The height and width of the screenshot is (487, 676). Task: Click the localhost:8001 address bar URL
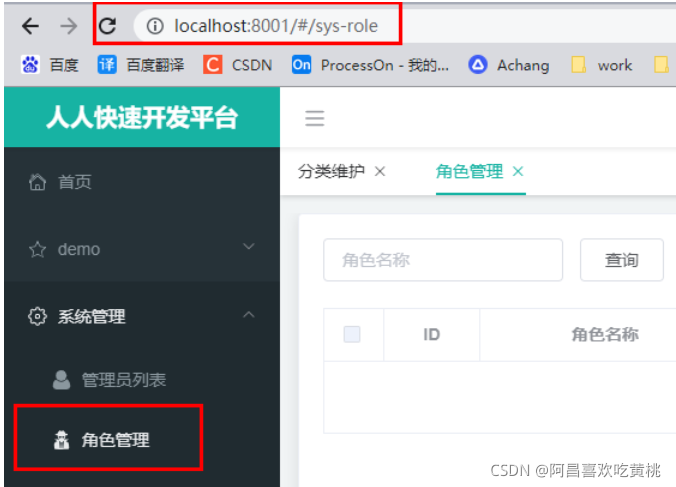276,26
